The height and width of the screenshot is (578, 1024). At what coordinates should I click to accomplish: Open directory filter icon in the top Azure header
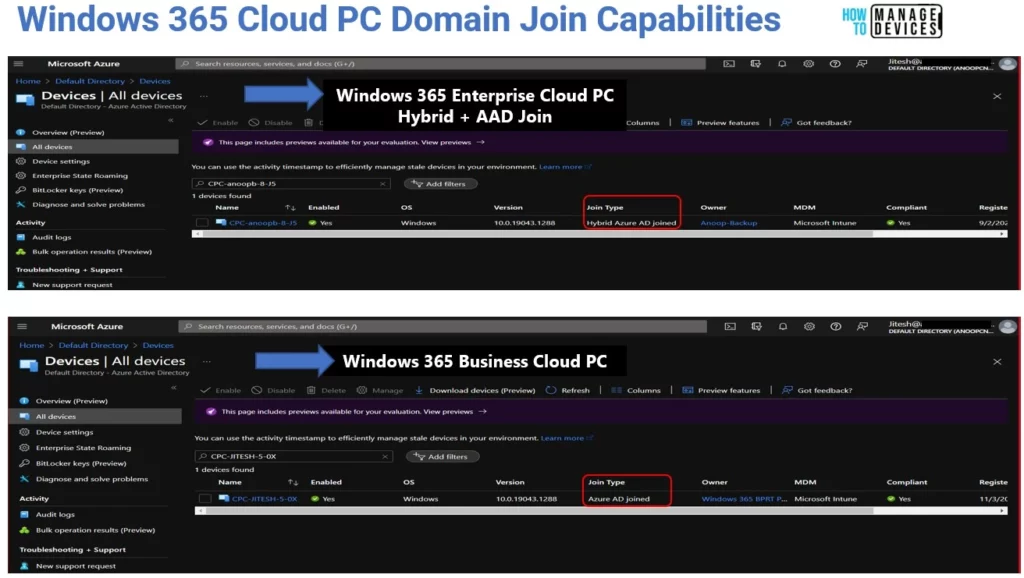coord(756,64)
